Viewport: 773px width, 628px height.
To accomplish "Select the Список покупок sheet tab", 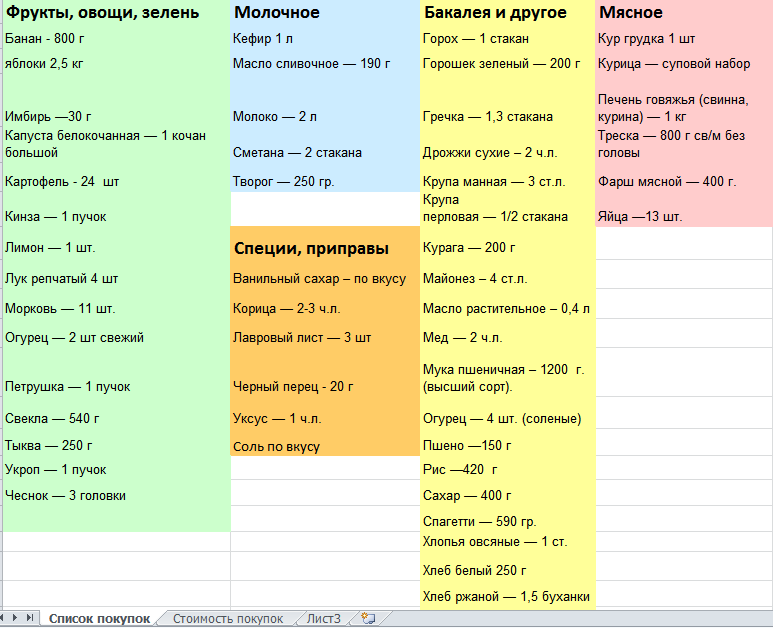I will 99,619.
